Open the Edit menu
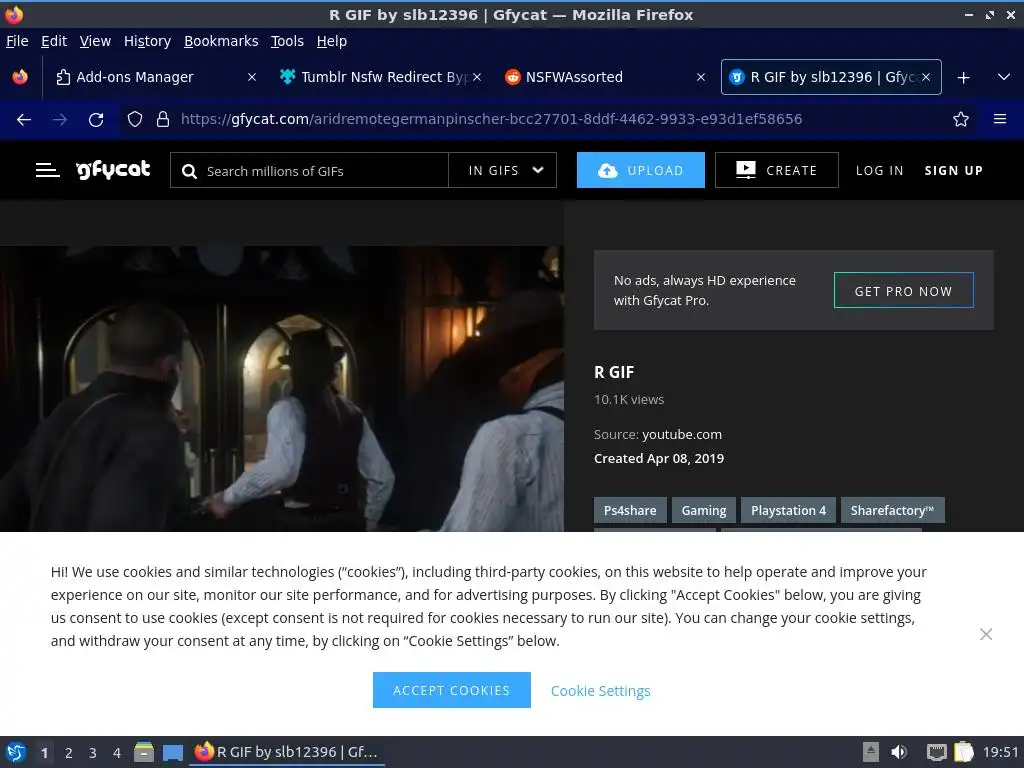Viewport: 1024px width, 768px height. pos(54,41)
